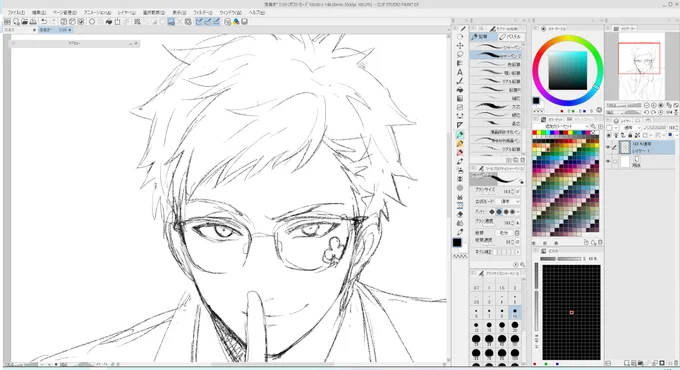Screen dimensions: 680x370
Task: Toggle Snap to special ruler in command bar
Action: point(208,21)
